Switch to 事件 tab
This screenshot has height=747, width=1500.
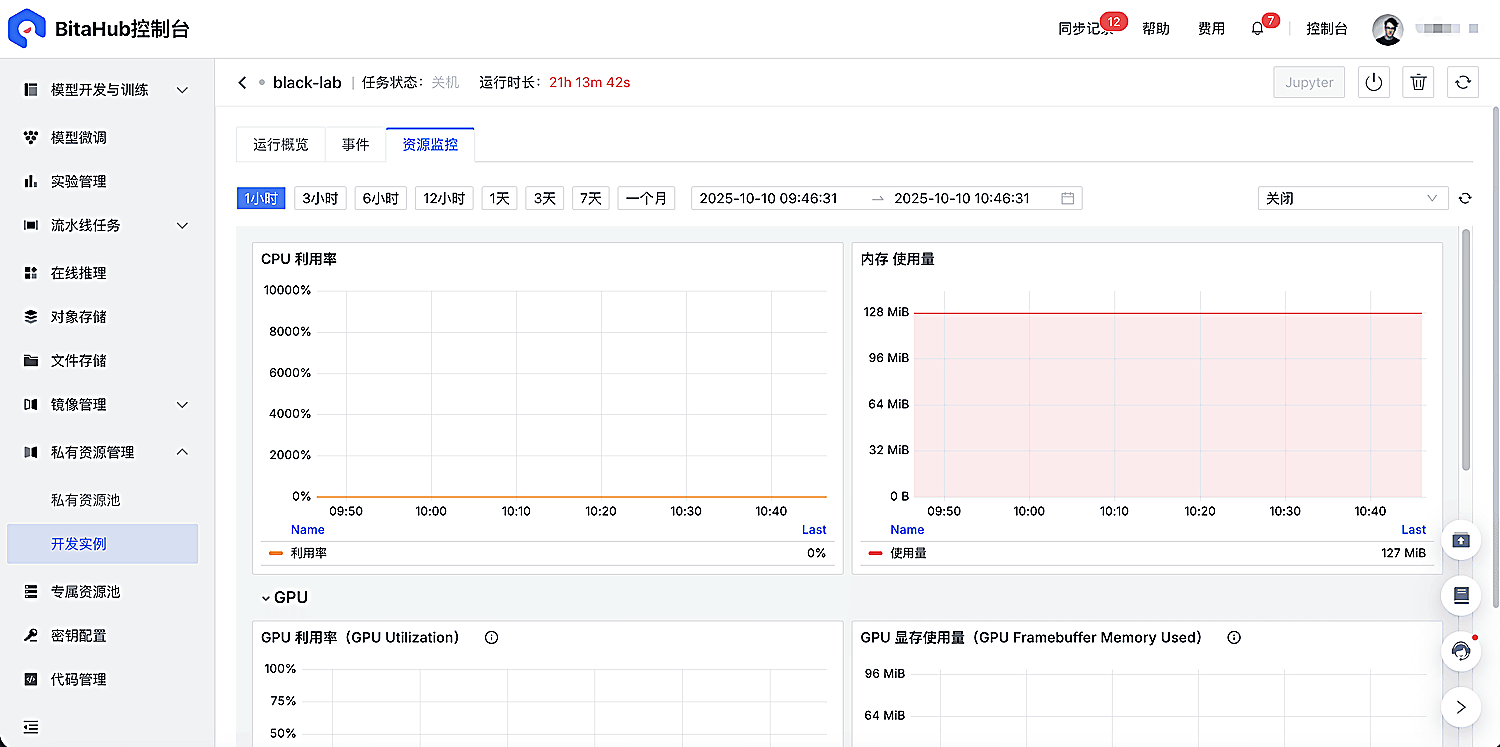click(x=356, y=144)
